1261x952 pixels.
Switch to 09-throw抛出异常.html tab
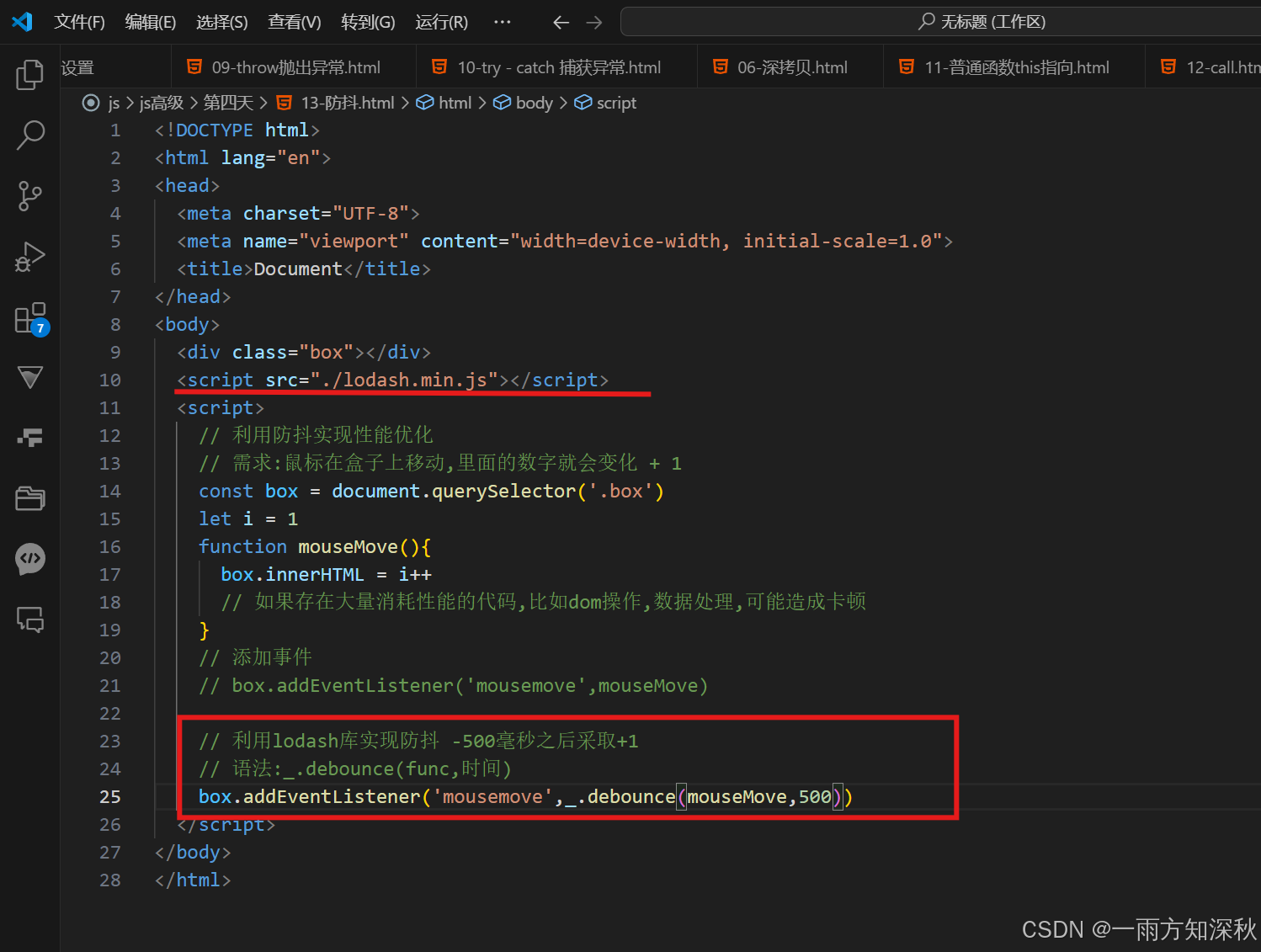tap(294, 67)
